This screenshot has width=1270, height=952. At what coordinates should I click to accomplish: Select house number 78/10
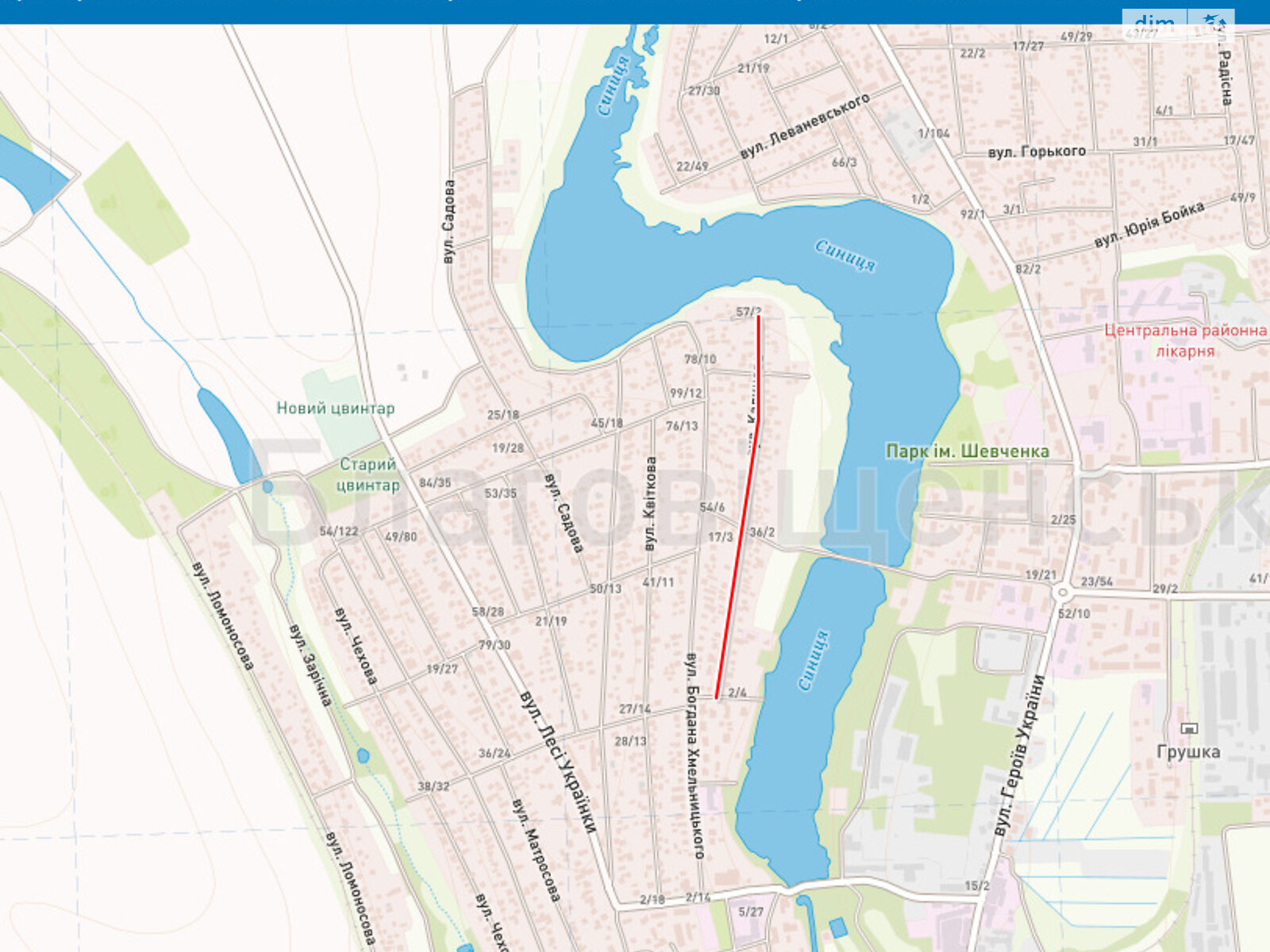pyautogui.click(x=700, y=359)
